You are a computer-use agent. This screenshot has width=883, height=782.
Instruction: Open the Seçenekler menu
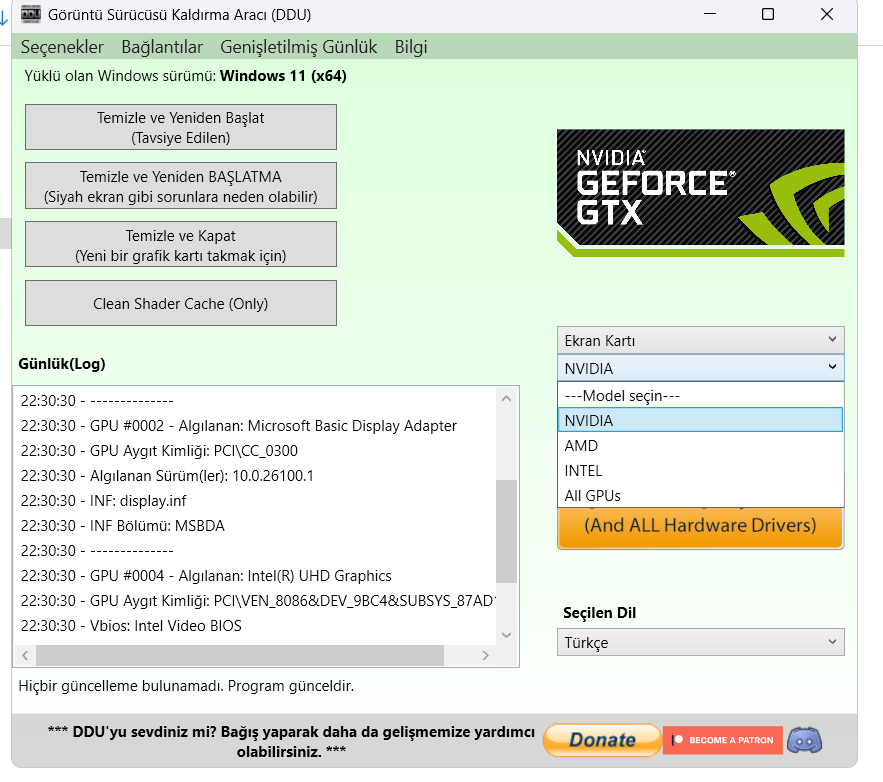62,47
